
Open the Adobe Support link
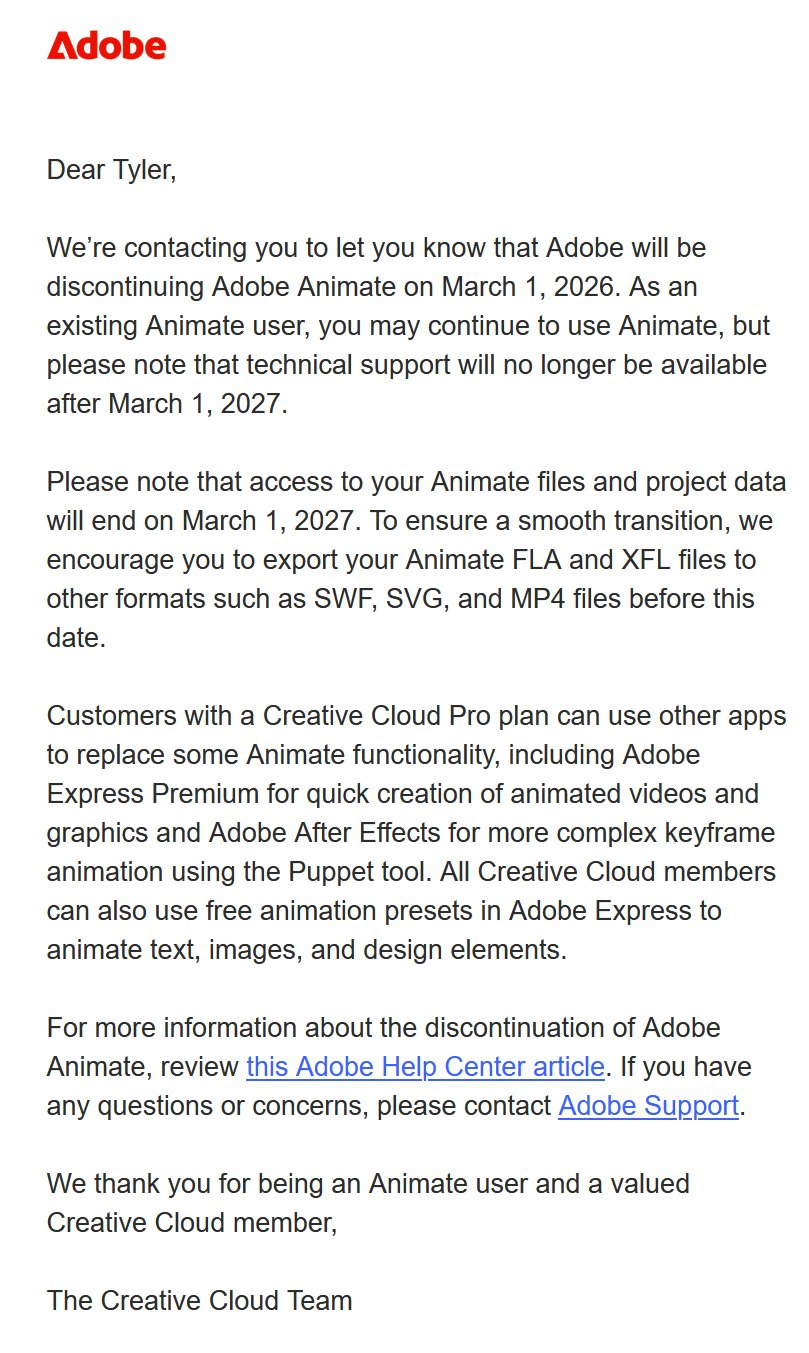[648, 1106]
